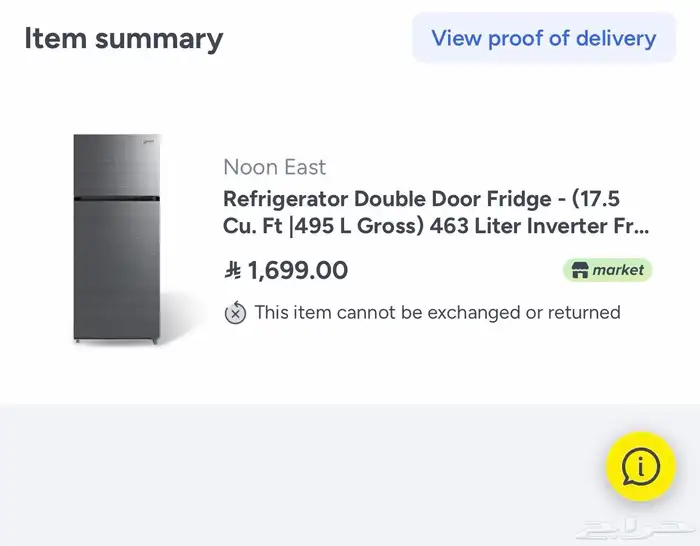Click the fridge's upper freezer door
Screen dimensions: 700x546
117,166
